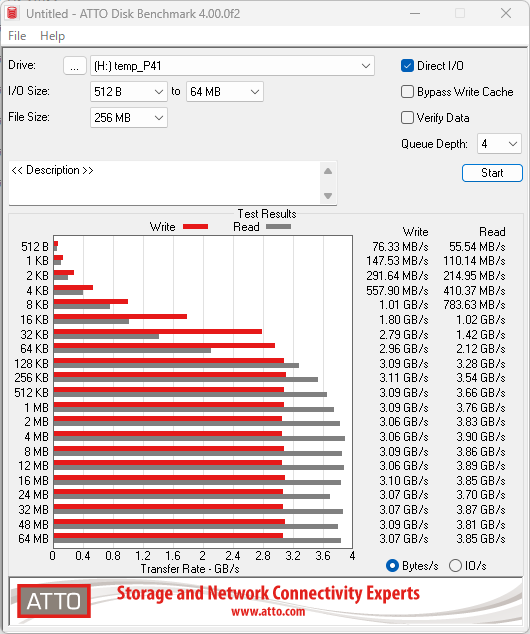Click the description scroll down arrow
The image size is (530, 634).
point(328,196)
